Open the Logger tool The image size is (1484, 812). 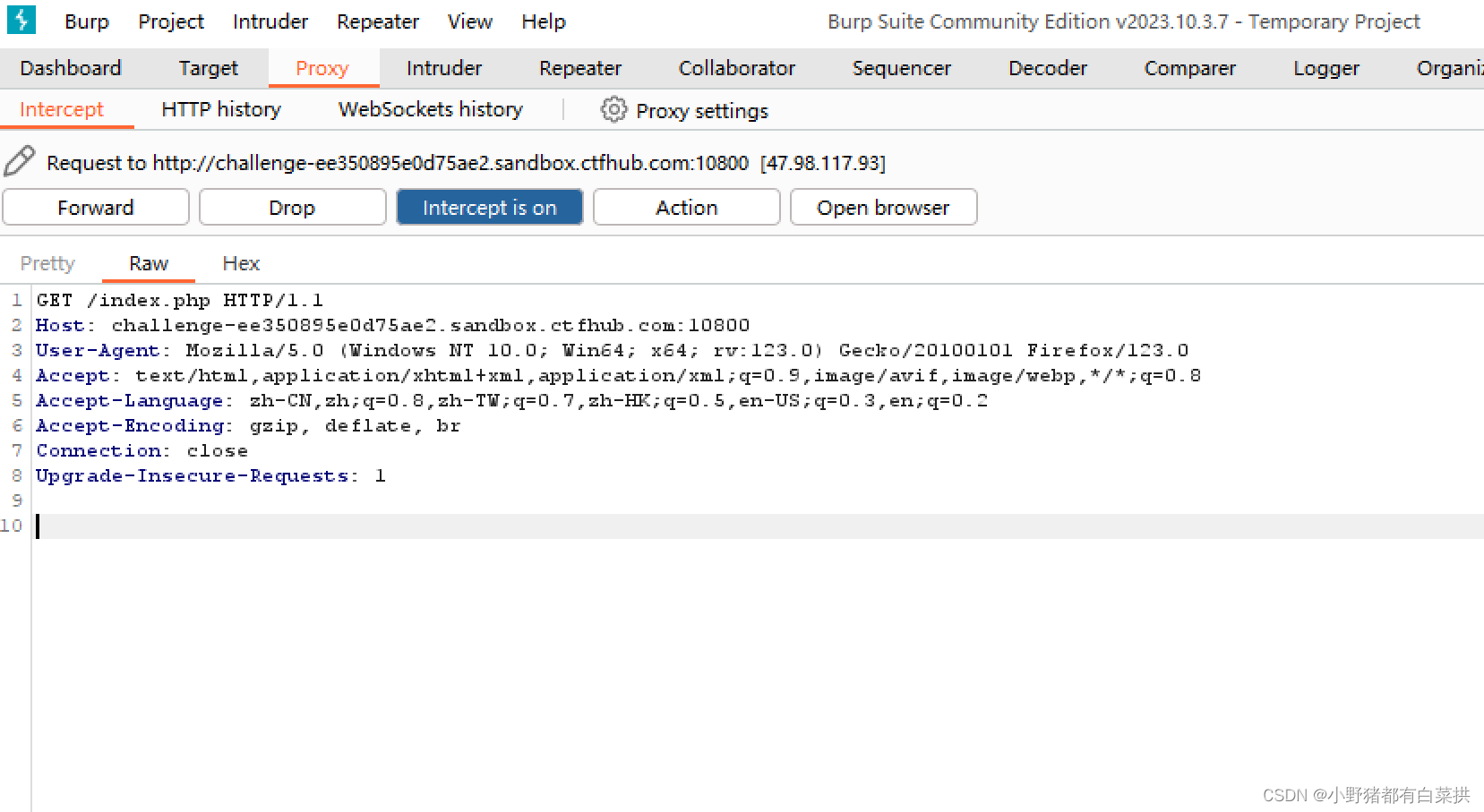(x=1325, y=67)
